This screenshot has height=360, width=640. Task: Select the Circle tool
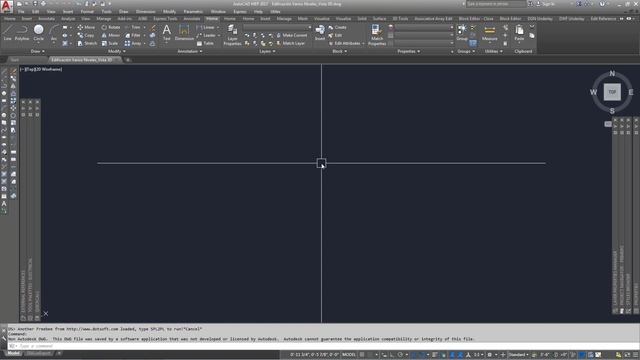38,32
